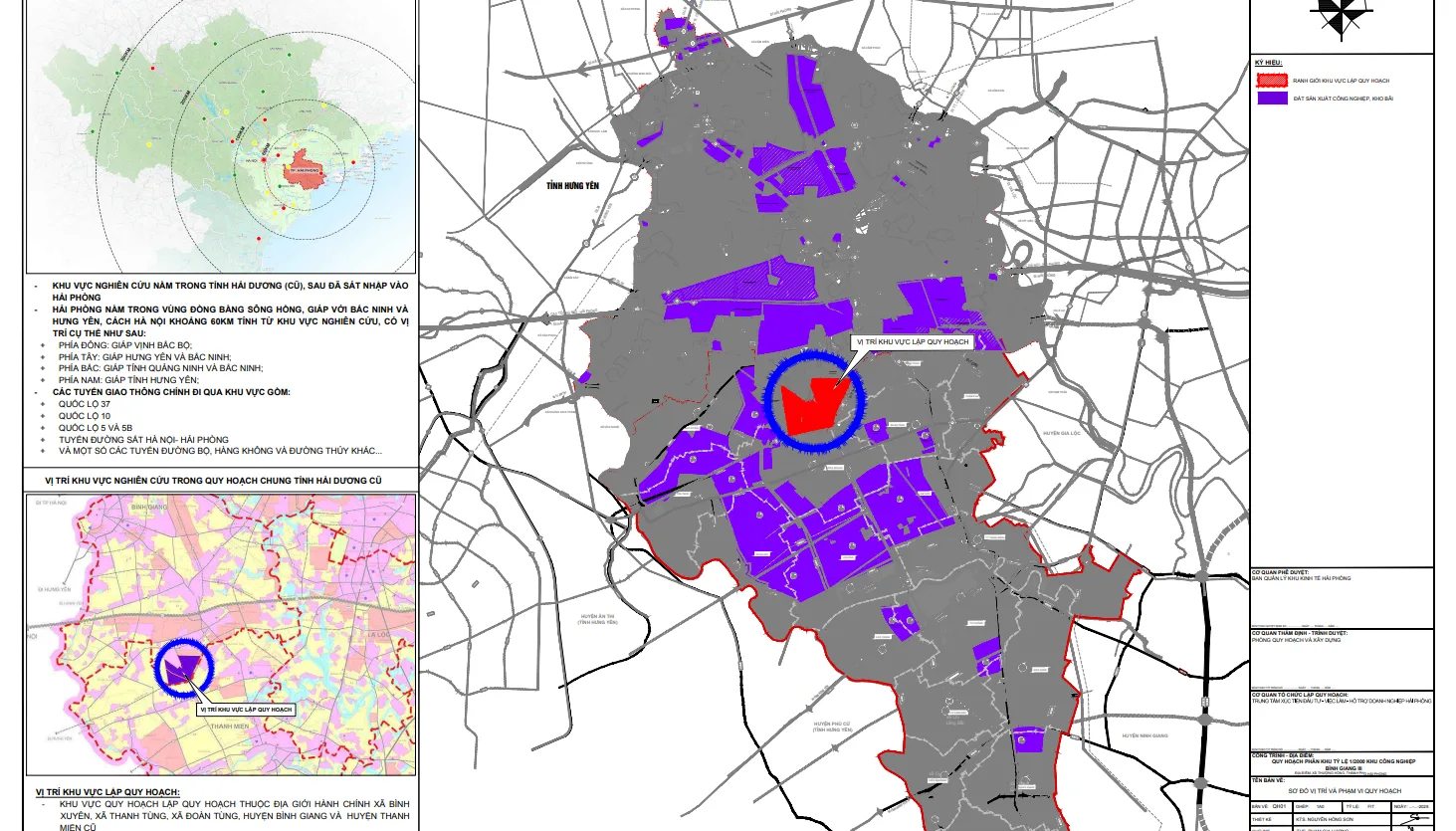
Task: Click 'RANH GIỚI KHU VỰC LẬP QUY HOẠCH' legend text
Action: point(1341,81)
